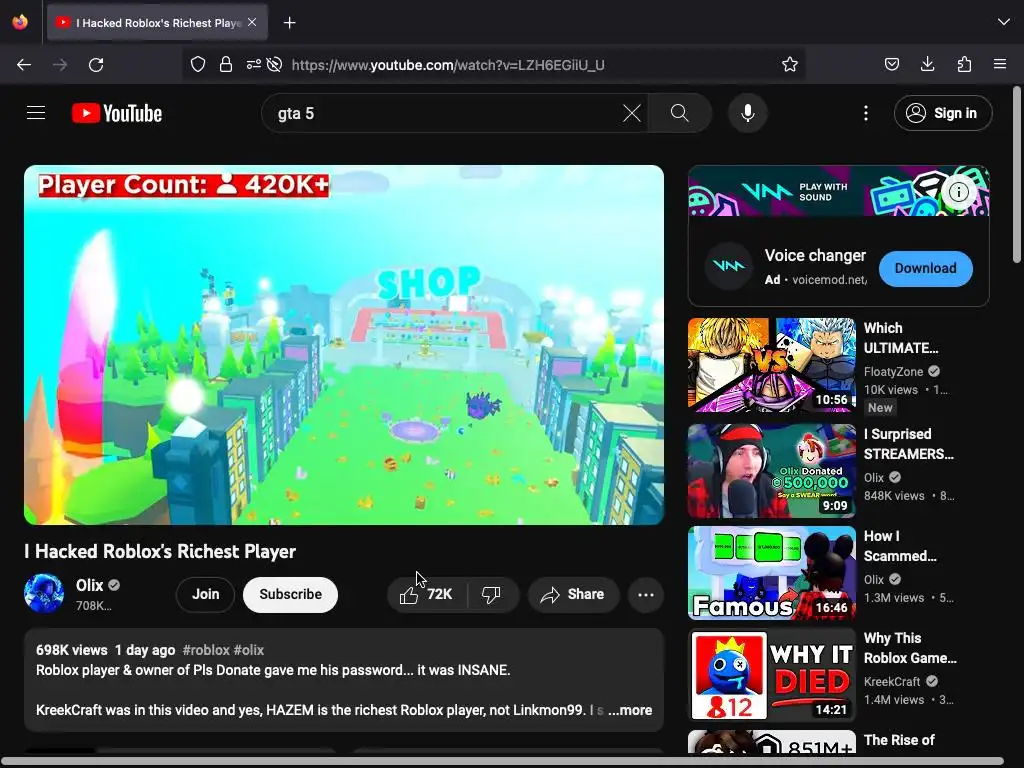Go back to the previous page
This screenshot has width=1024, height=768.
[x=24, y=65]
